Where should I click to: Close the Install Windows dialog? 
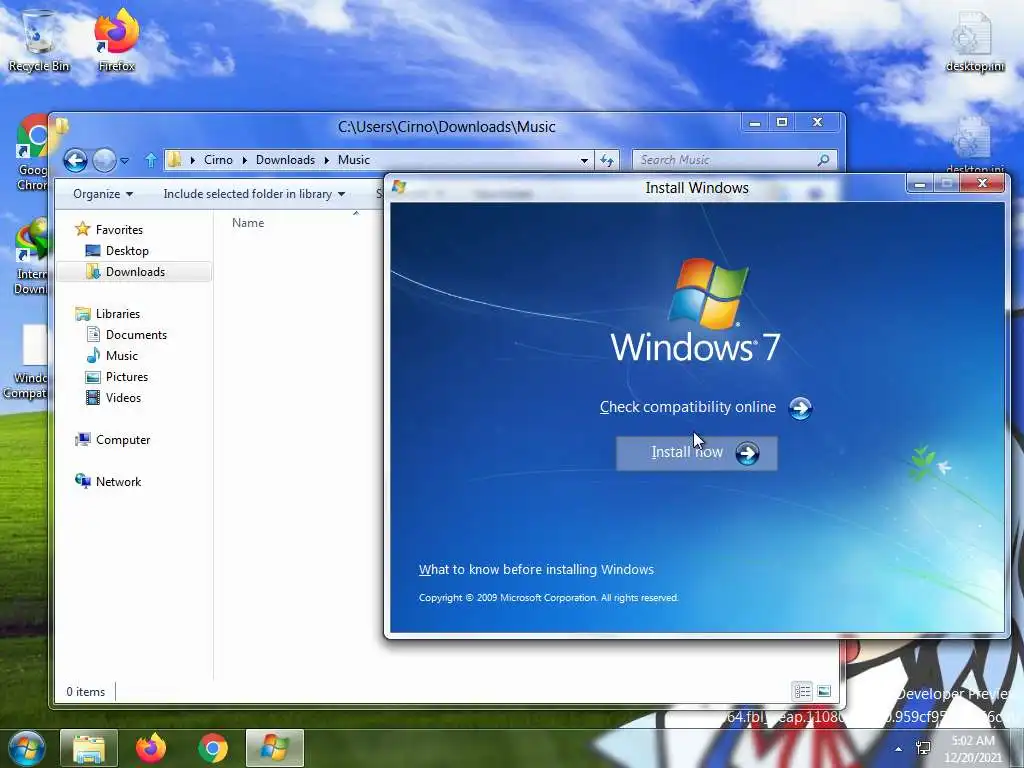(x=982, y=184)
